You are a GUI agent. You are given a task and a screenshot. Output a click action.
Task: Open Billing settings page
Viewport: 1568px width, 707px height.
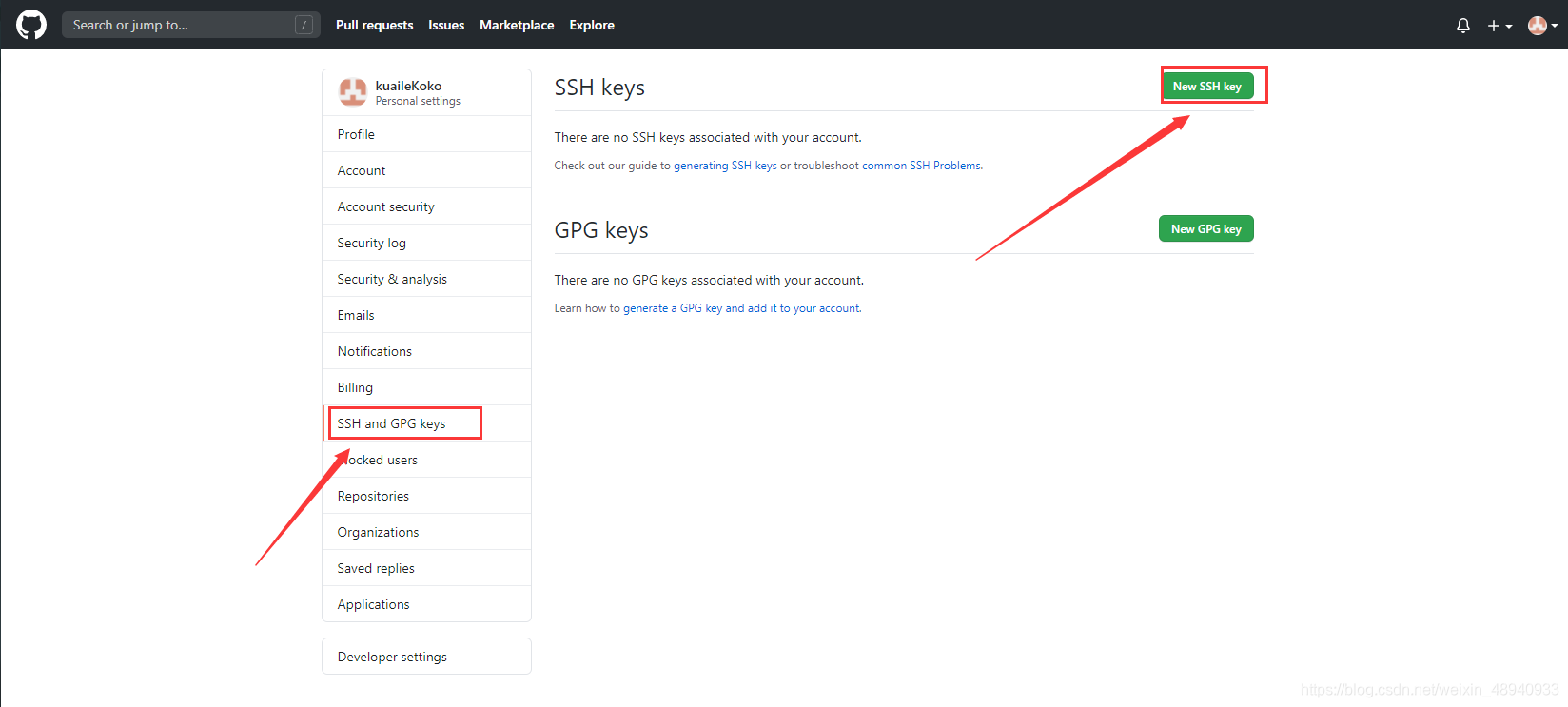pyautogui.click(x=426, y=387)
